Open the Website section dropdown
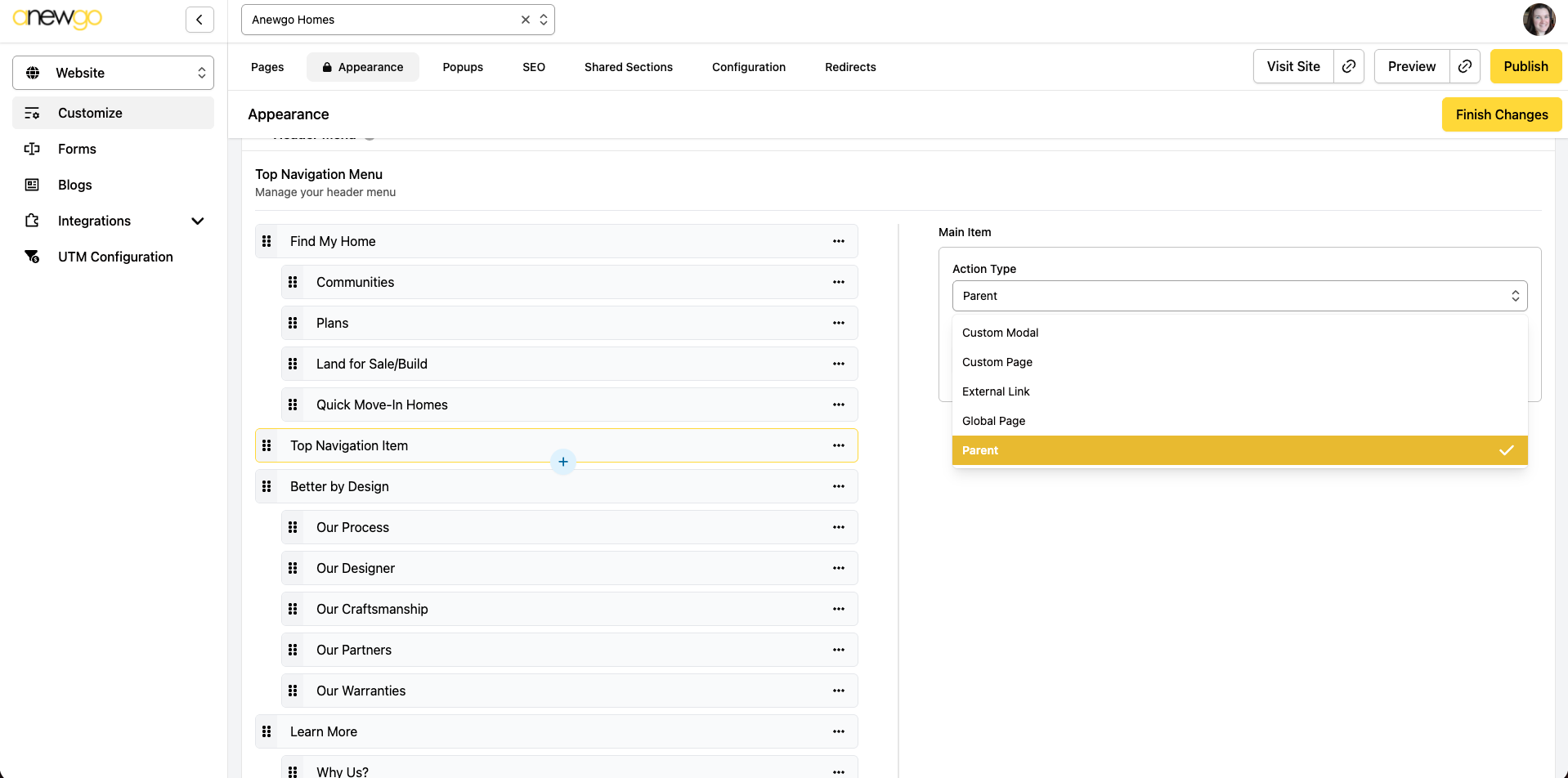Image resolution: width=1568 pixels, height=778 pixels. (x=113, y=73)
